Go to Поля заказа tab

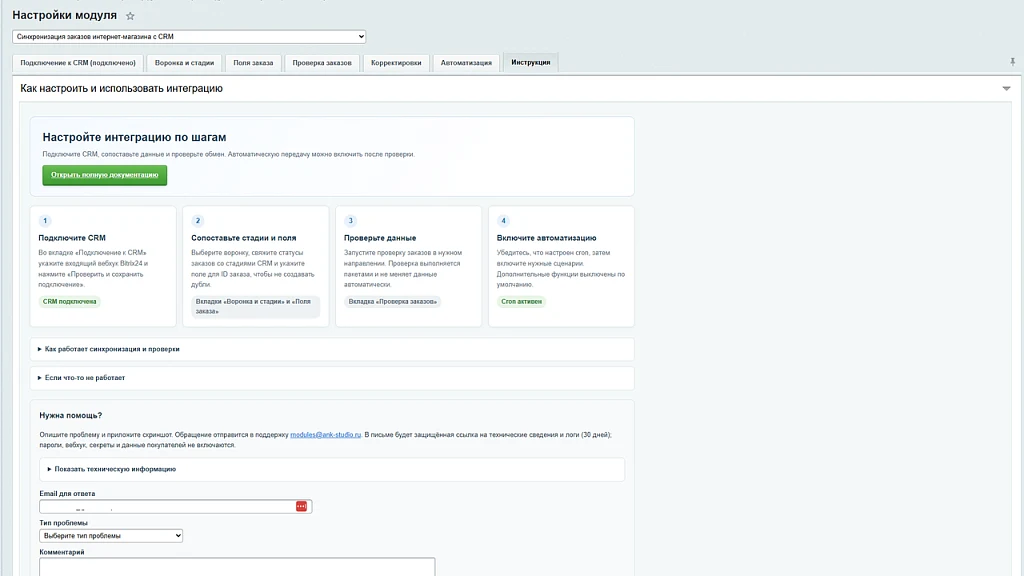pyautogui.click(x=253, y=63)
